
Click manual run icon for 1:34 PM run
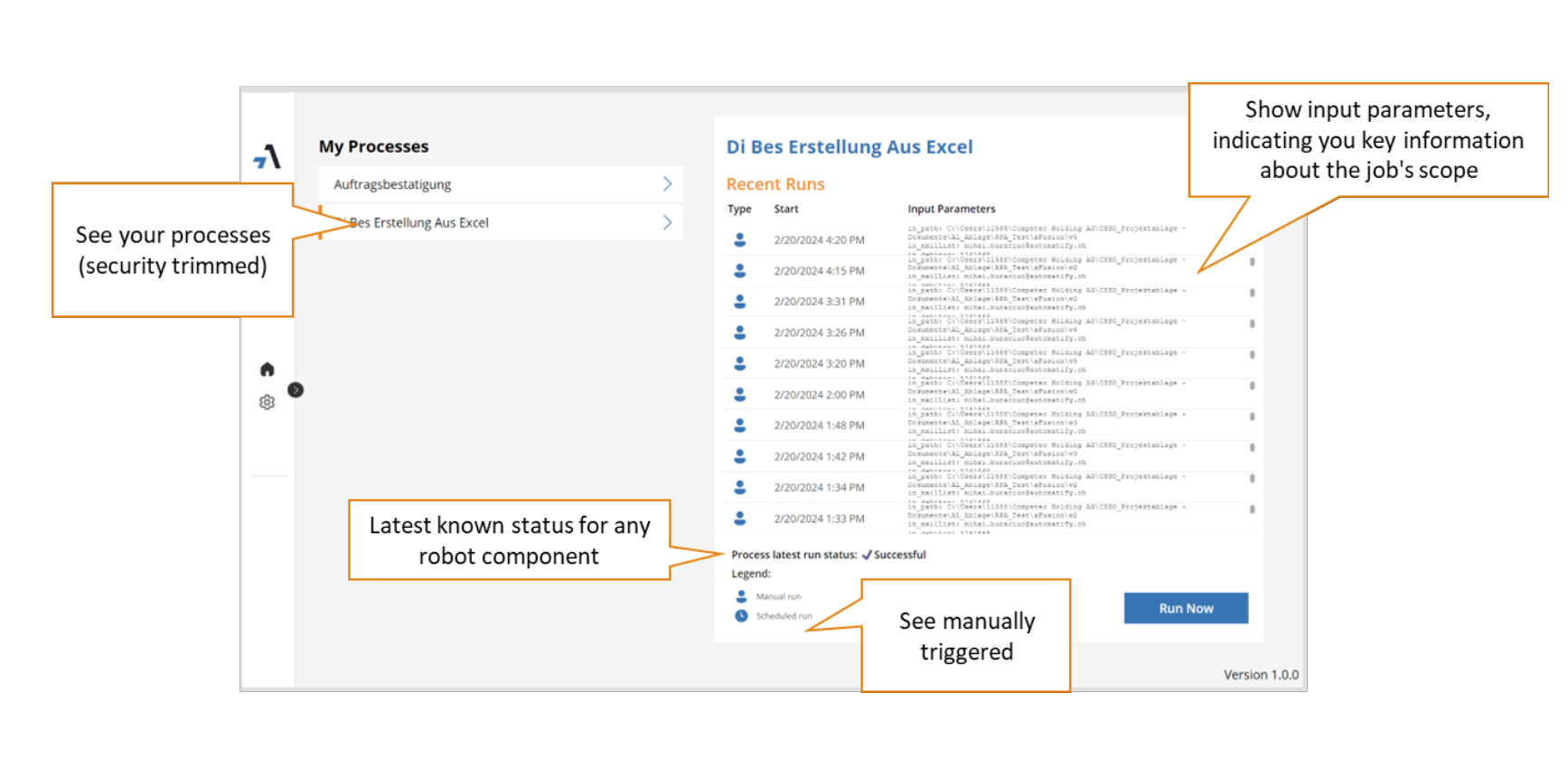(x=739, y=487)
